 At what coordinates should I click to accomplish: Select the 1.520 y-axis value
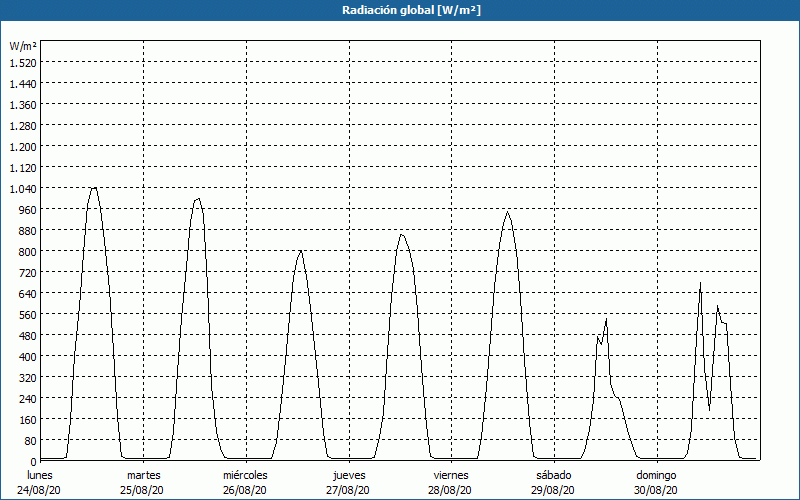23,63
